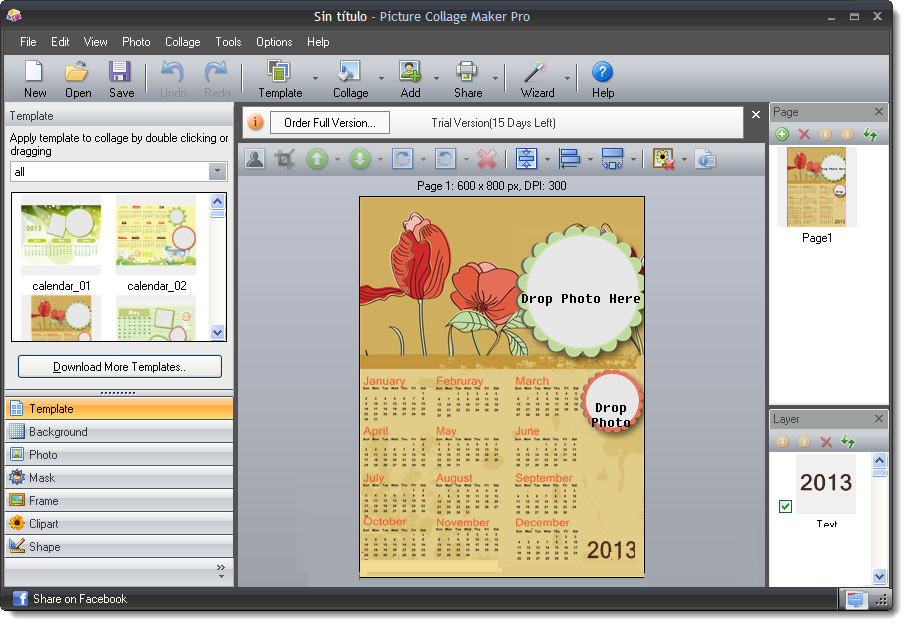
Task: Click the template list scroll down arrow
Action: pyautogui.click(x=217, y=332)
